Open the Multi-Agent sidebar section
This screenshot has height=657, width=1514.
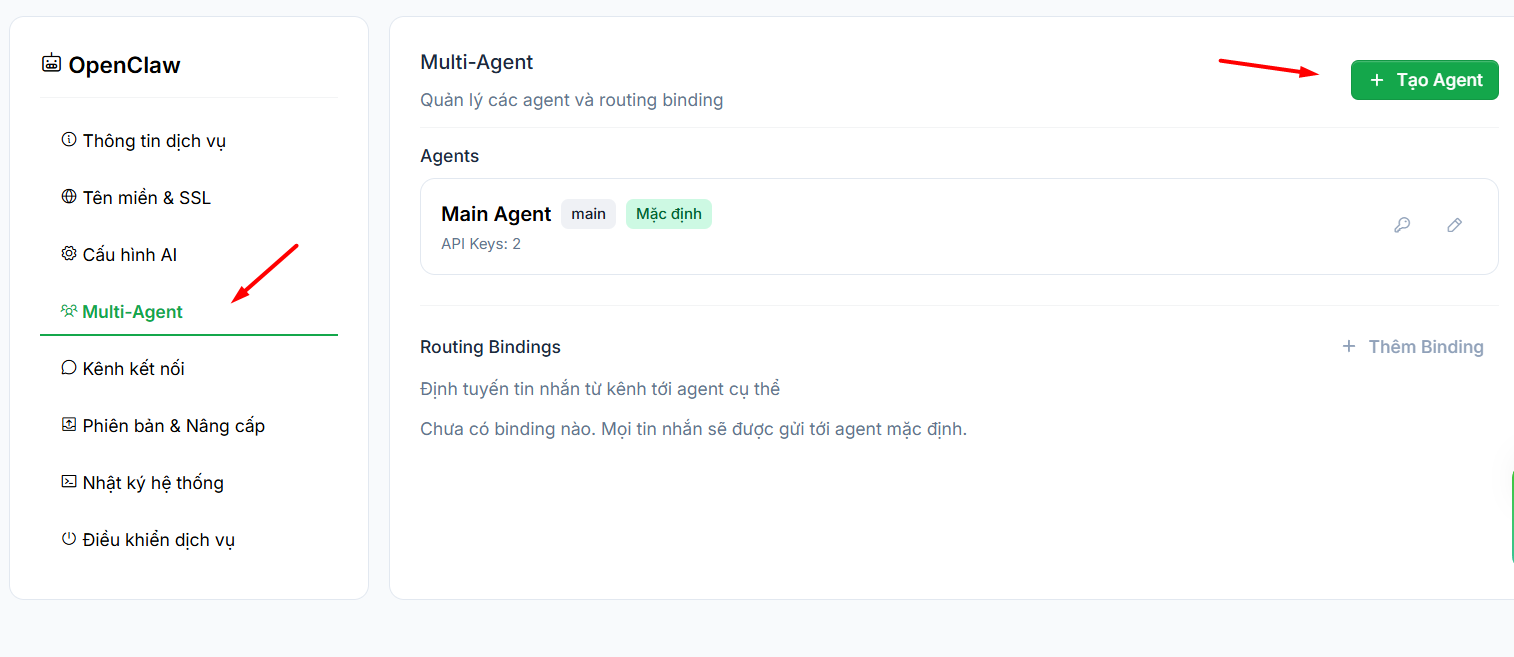[131, 311]
